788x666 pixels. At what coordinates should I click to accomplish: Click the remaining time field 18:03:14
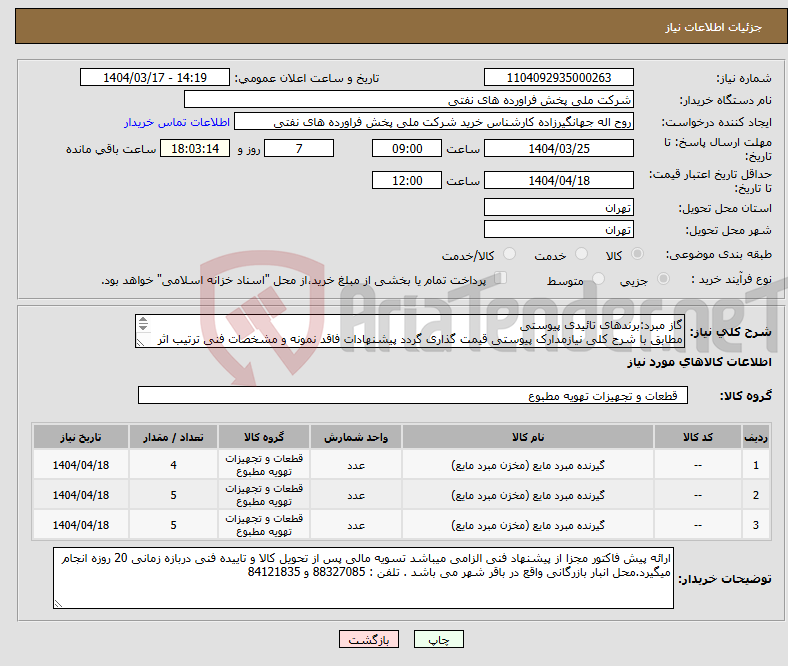[x=195, y=148]
